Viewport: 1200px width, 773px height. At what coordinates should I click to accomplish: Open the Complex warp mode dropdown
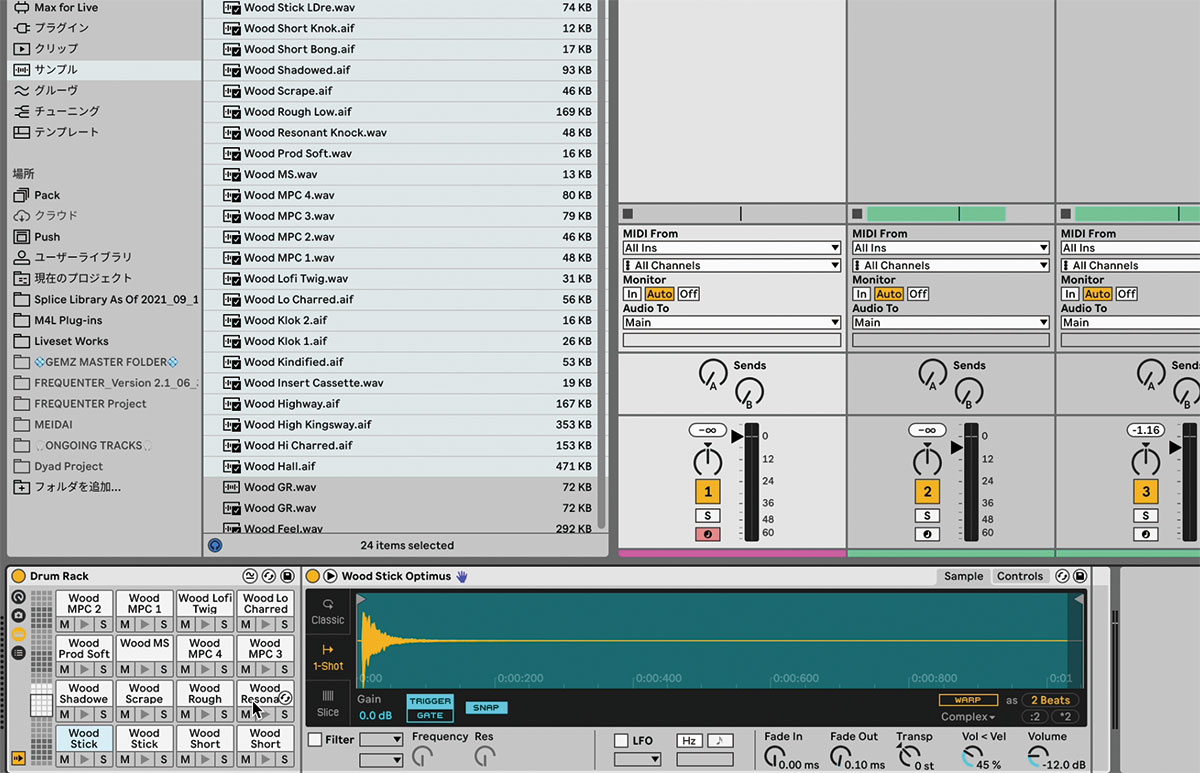[x=968, y=717]
